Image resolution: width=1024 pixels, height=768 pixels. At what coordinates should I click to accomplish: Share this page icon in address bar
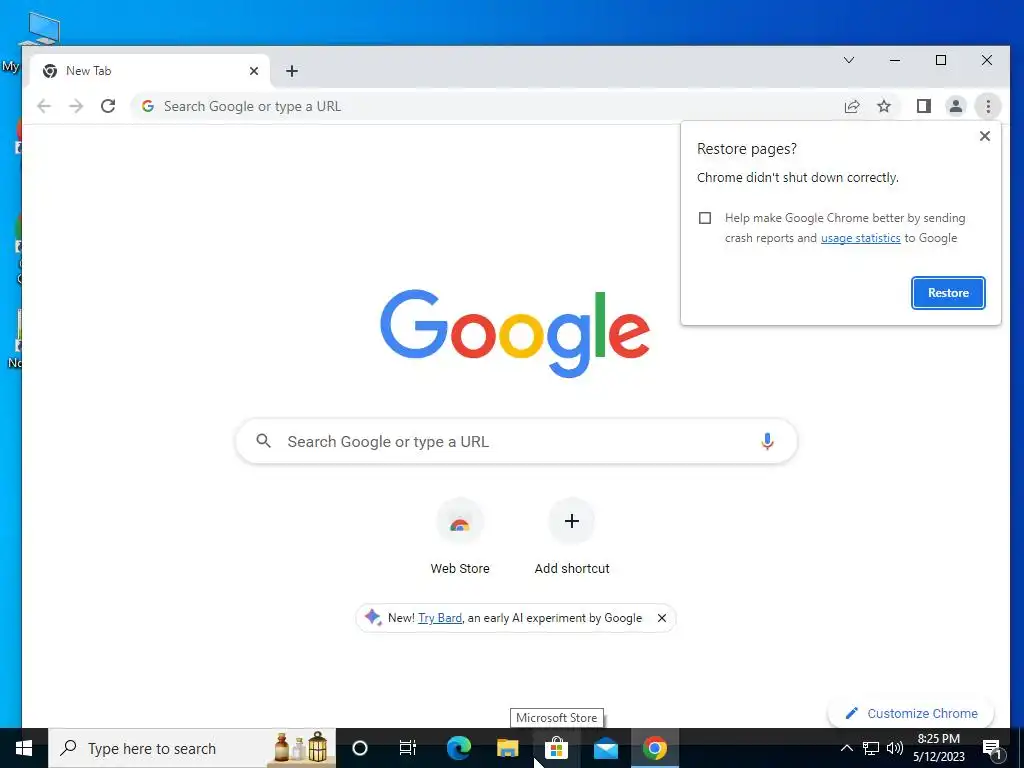coord(852,106)
